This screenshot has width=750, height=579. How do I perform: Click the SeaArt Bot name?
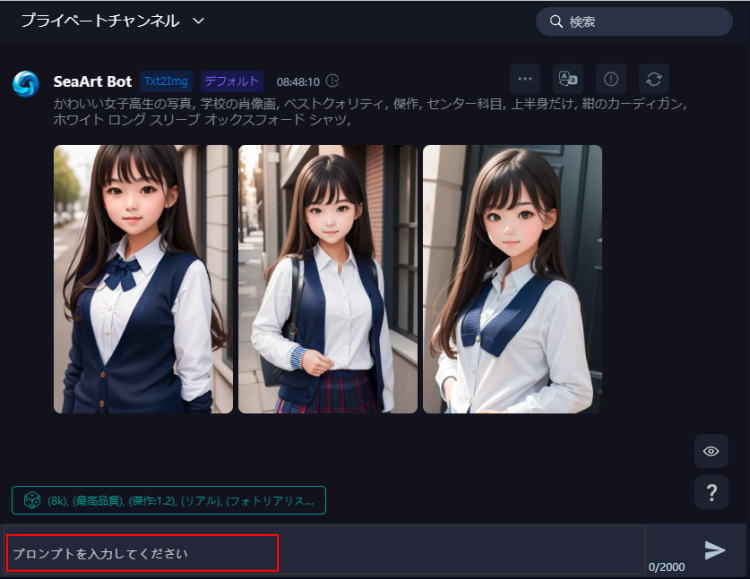pos(93,81)
